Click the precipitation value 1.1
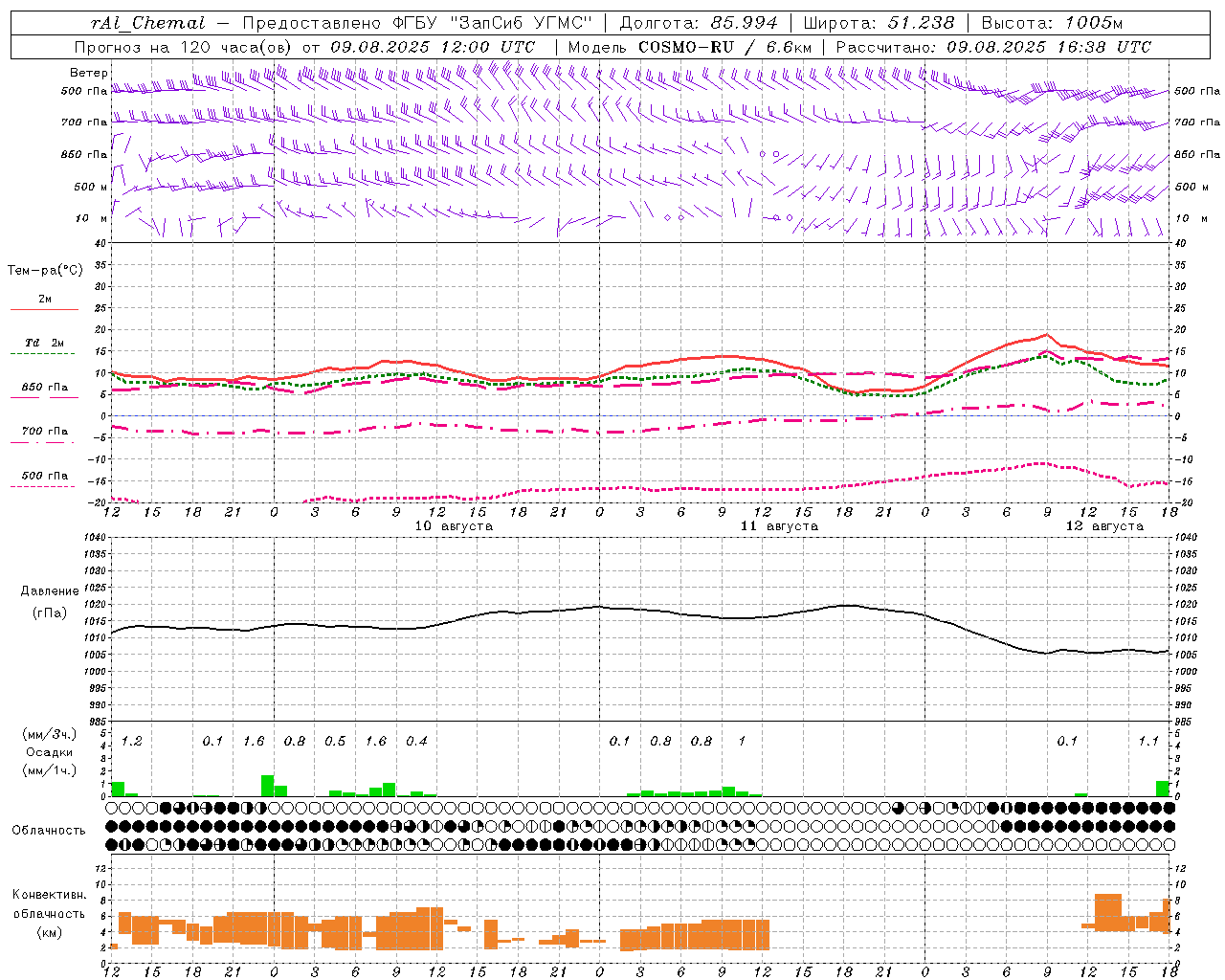Viewport: 1225px width, 980px height. 1148,742
